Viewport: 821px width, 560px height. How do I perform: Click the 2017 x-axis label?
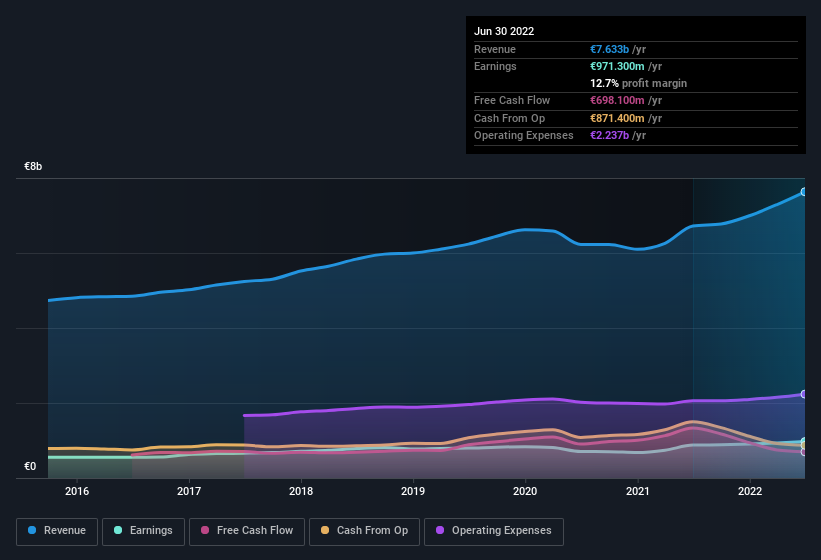pyautogui.click(x=189, y=491)
